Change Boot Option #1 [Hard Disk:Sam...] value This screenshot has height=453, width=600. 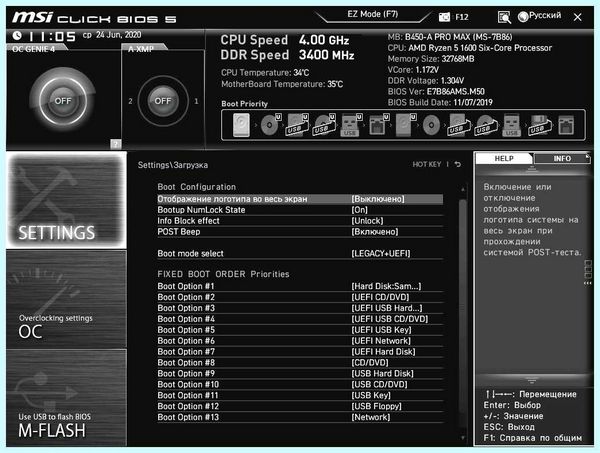[386, 286]
